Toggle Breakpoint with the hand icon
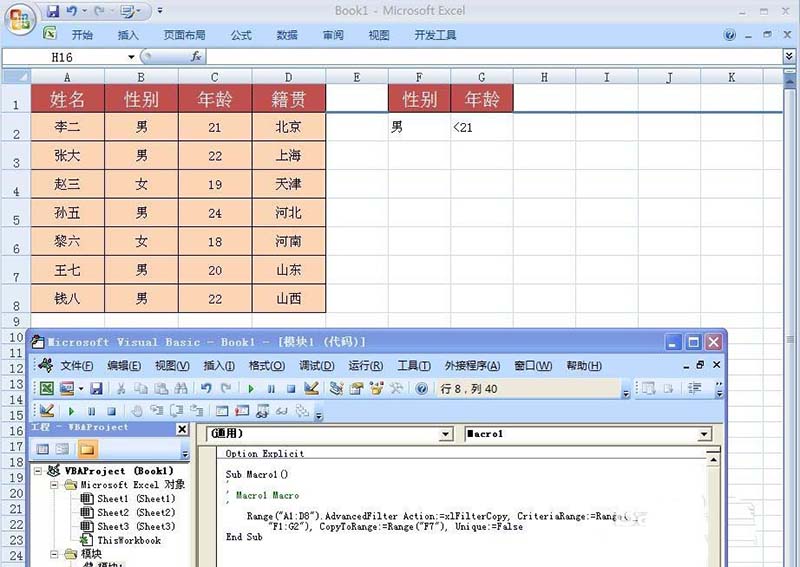 [x=136, y=411]
